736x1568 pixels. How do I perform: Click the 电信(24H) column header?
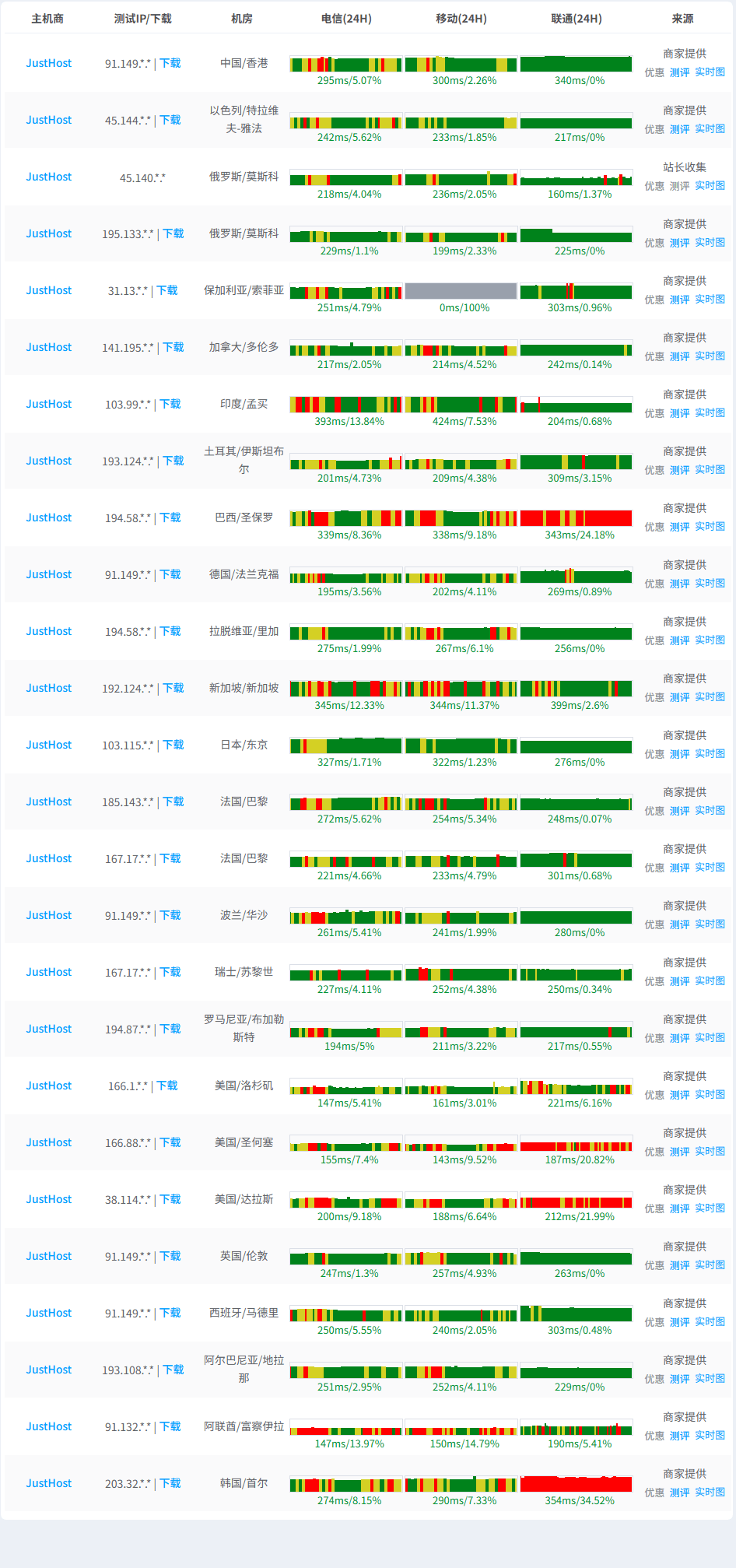coord(346,19)
